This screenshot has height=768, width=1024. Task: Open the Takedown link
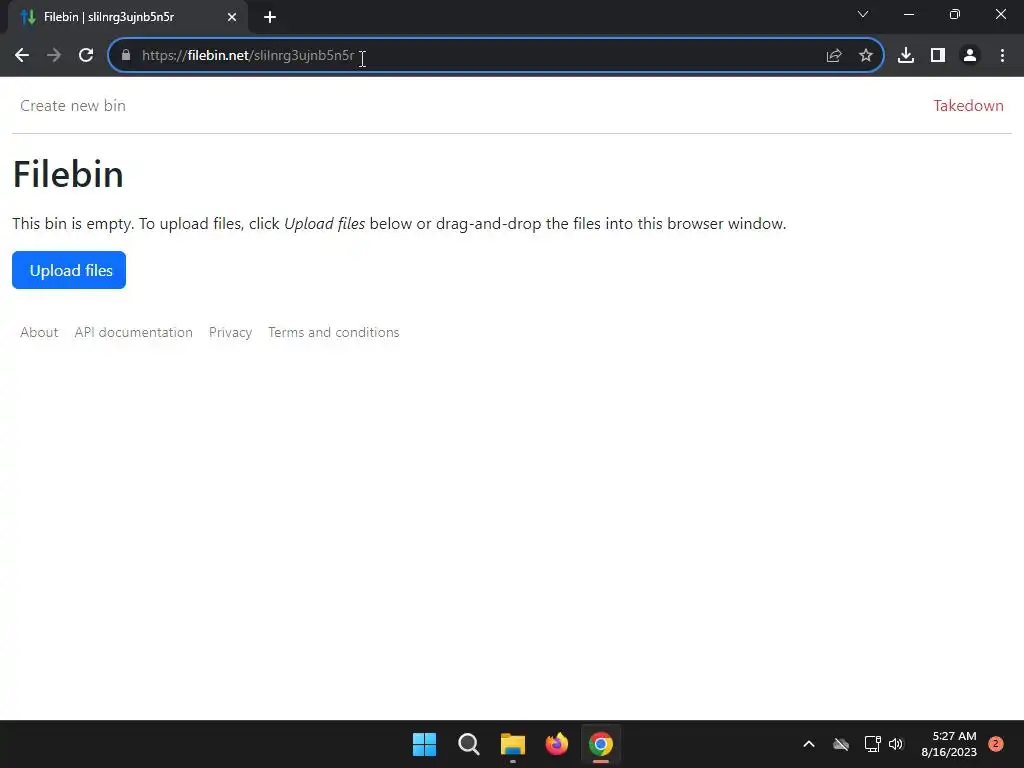pos(968,106)
